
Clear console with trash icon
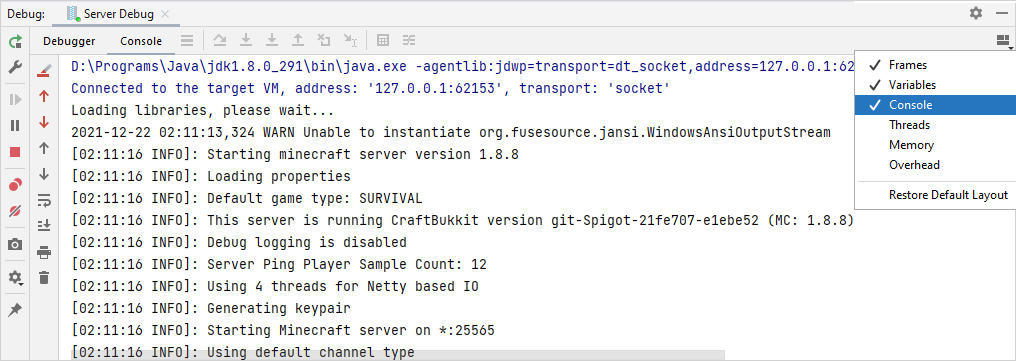(x=44, y=278)
